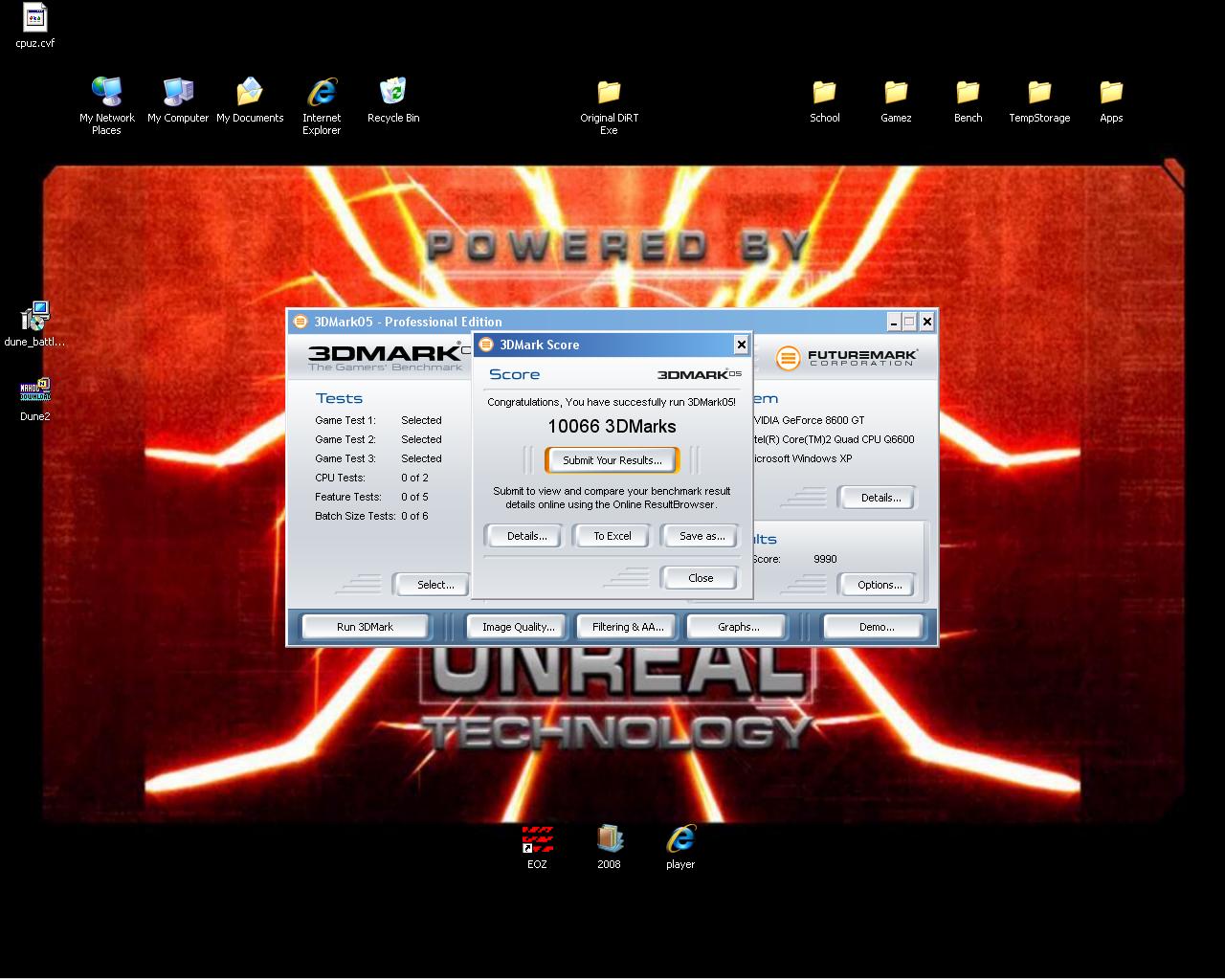
Task: Export score To Excel
Action: coord(612,536)
